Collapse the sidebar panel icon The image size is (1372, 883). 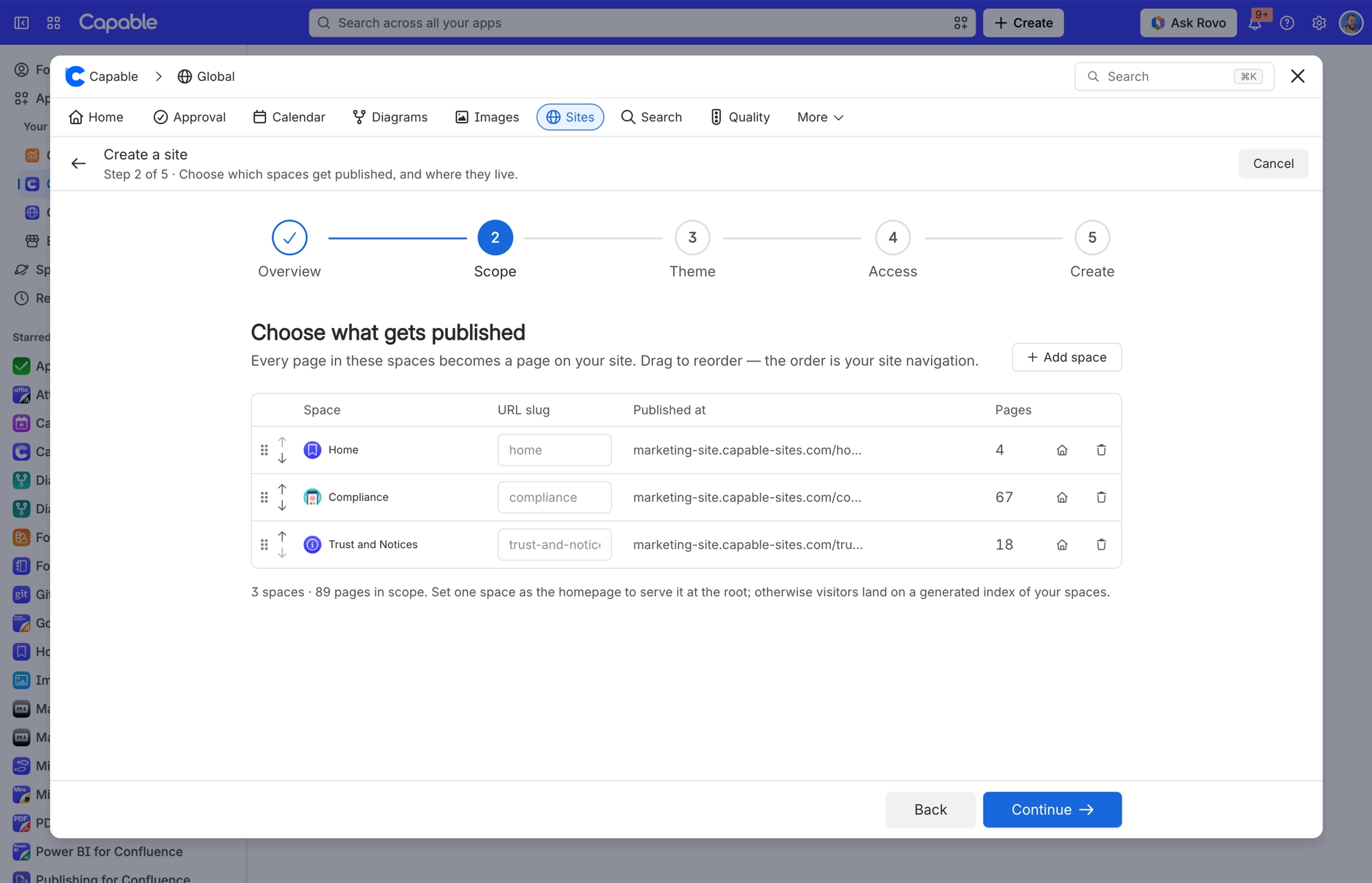(x=22, y=23)
